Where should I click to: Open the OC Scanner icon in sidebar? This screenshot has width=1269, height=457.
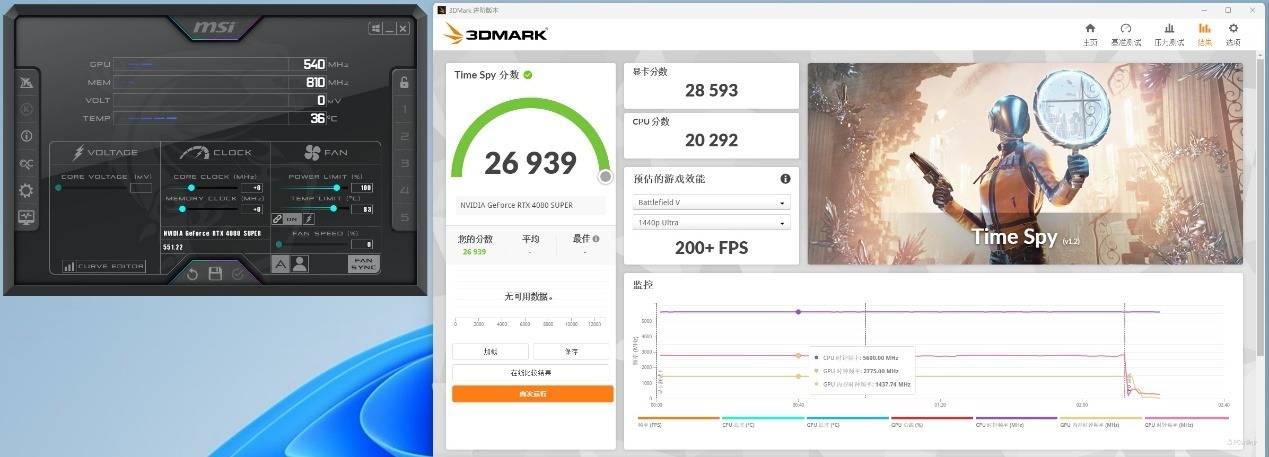26,164
